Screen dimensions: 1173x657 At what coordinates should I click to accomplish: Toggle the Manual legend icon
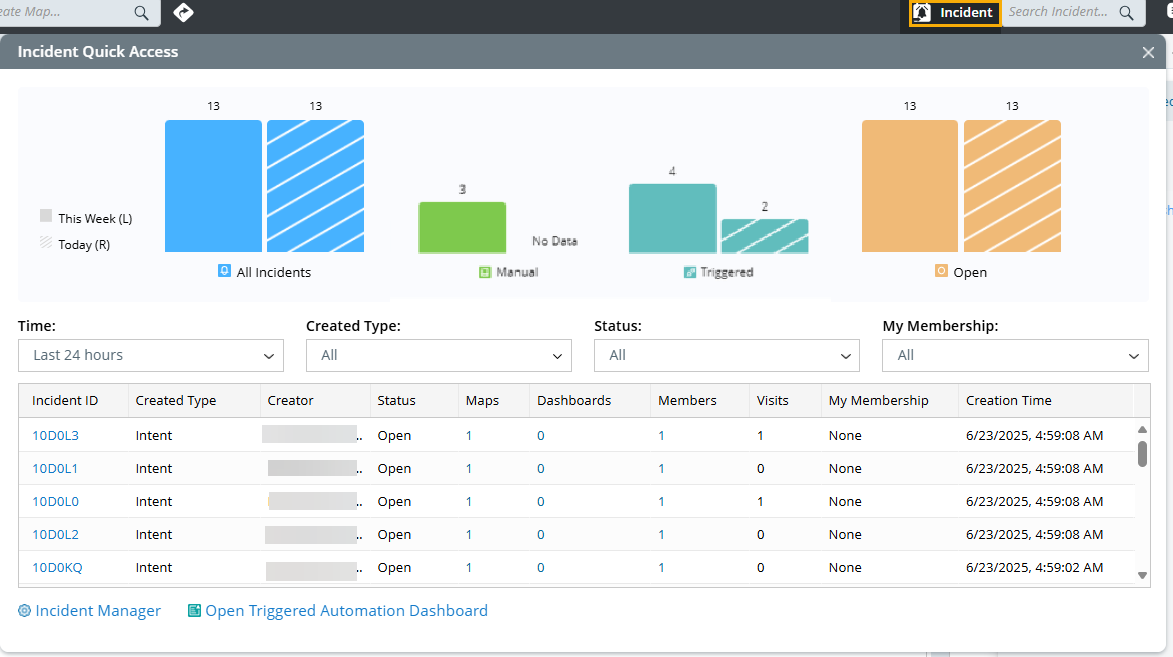pyautogui.click(x=485, y=272)
